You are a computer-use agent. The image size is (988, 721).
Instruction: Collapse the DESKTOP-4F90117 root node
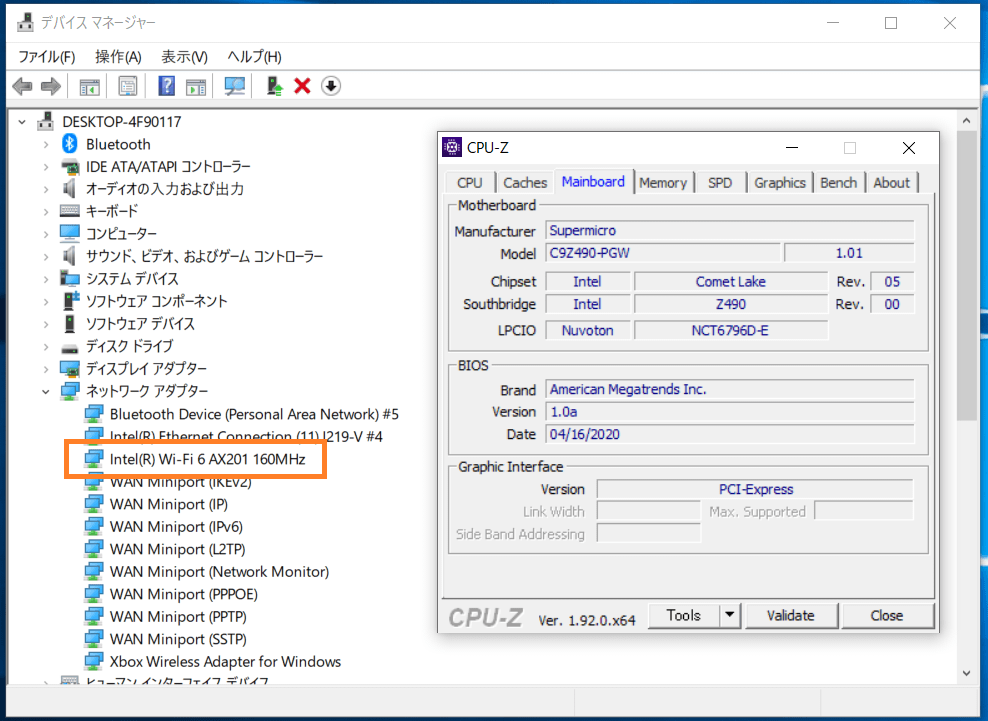tap(22, 122)
